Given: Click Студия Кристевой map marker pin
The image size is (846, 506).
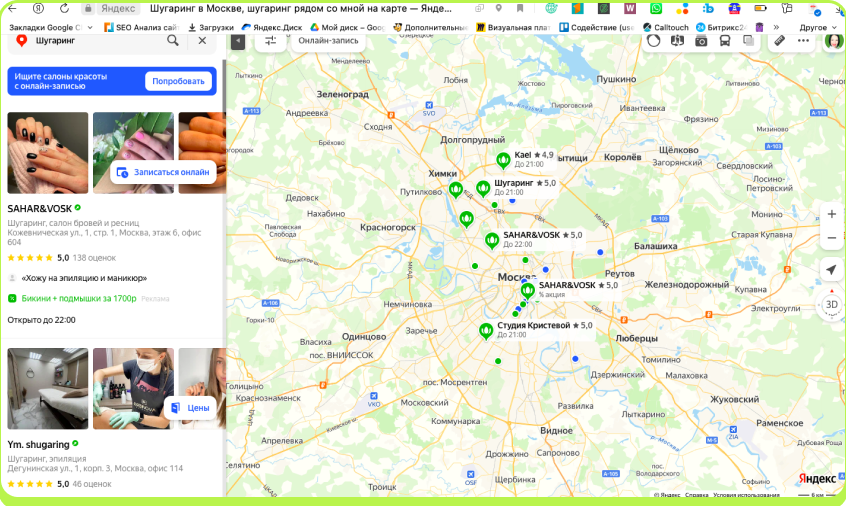Looking at the screenshot, I should pyautogui.click(x=486, y=331).
